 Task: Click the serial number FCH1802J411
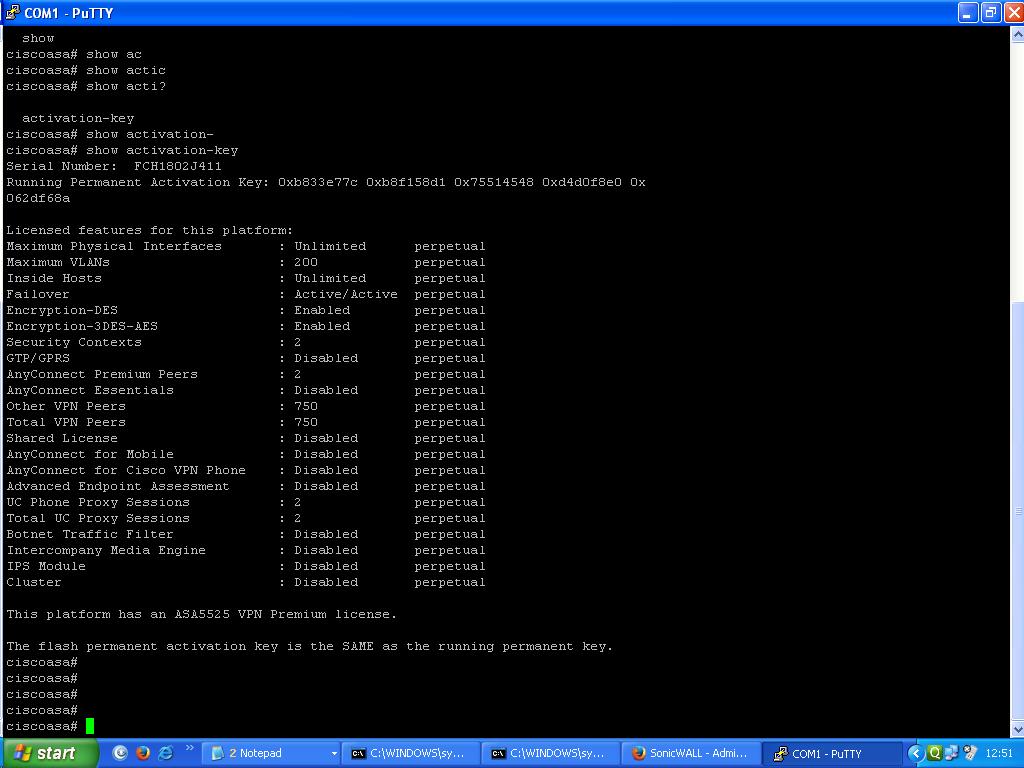coord(178,167)
